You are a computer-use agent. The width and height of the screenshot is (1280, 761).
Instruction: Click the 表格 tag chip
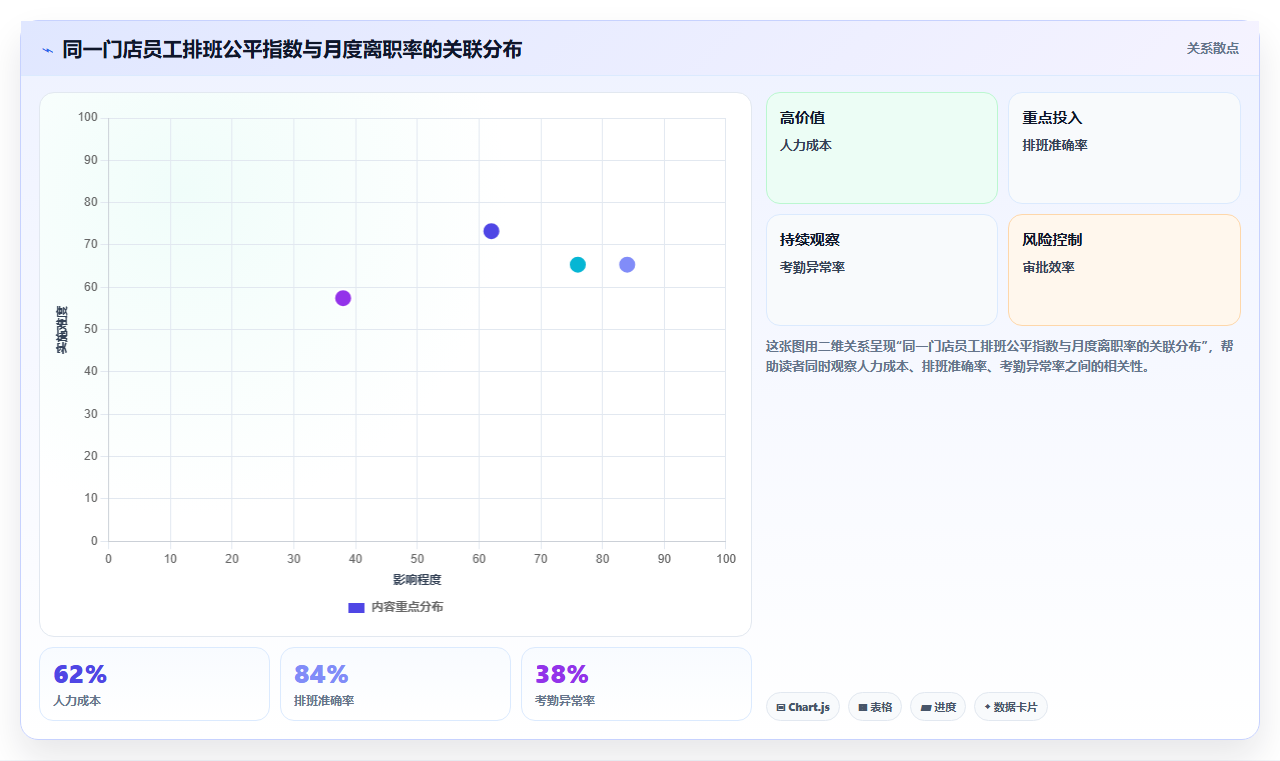pos(875,707)
